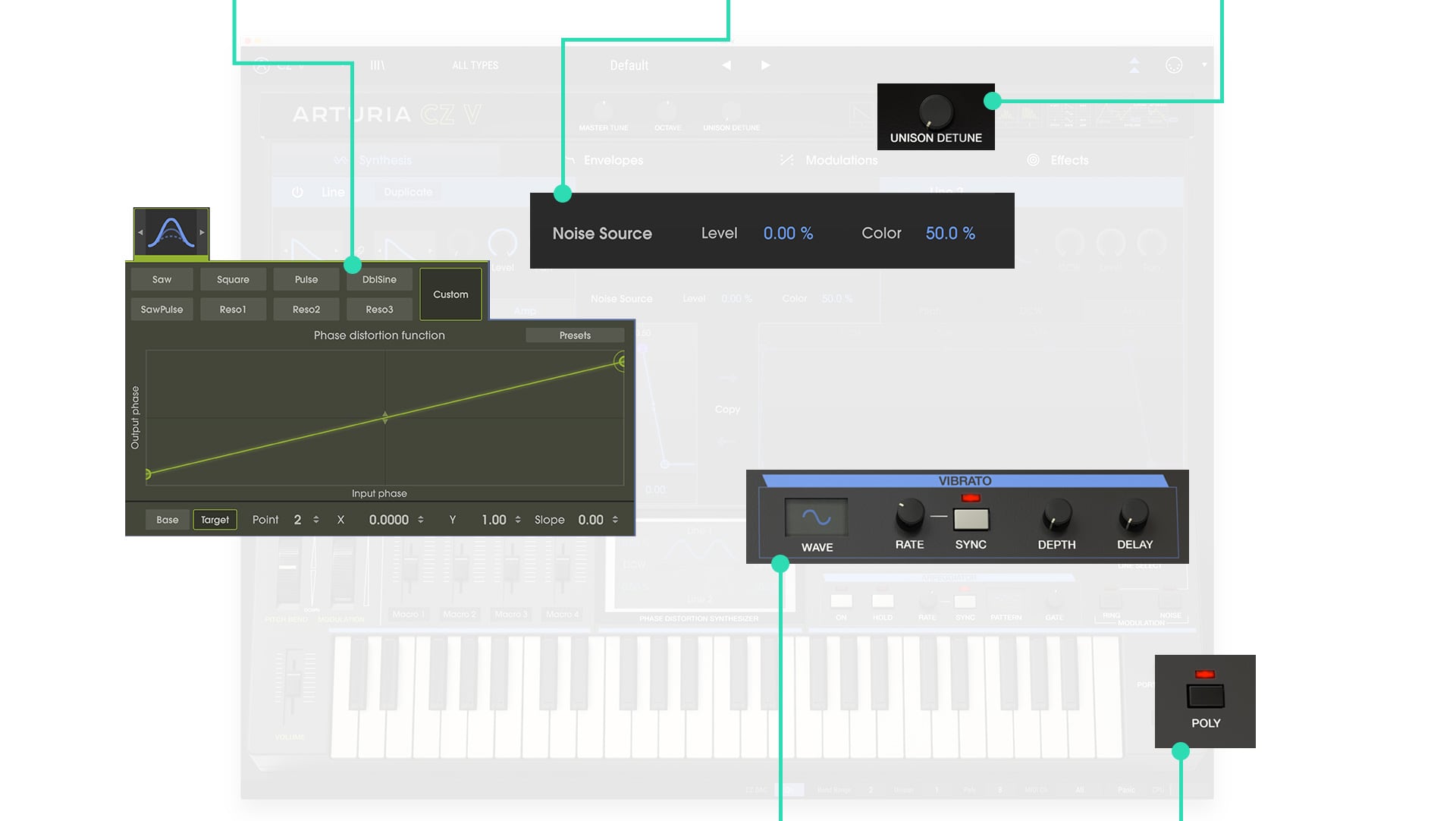Click the waveform shape preview thumbnail

tap(171, 232)
